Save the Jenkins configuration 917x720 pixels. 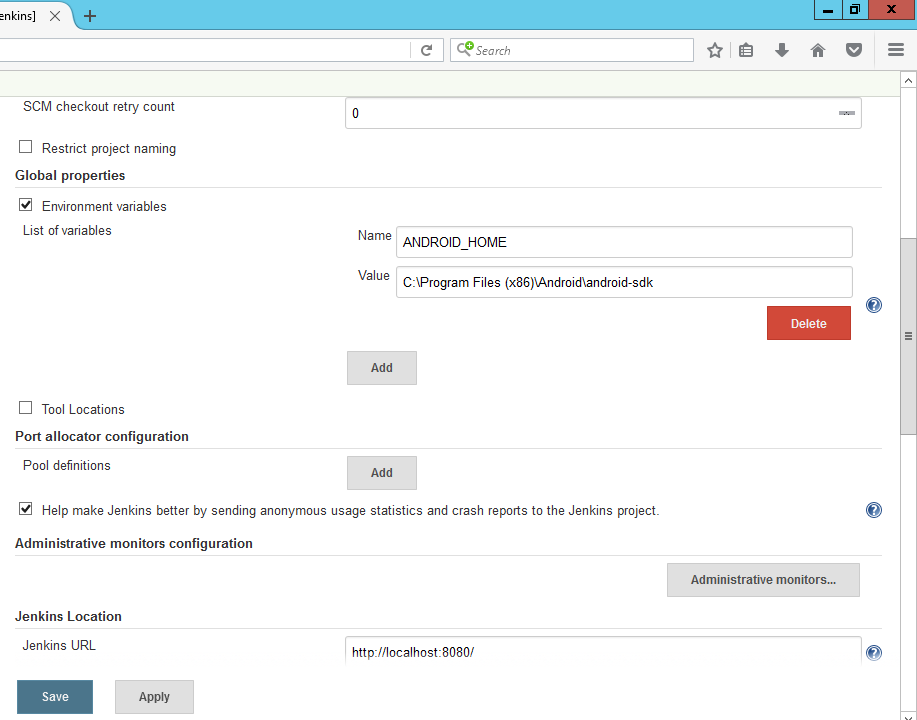tap(55, 697)
